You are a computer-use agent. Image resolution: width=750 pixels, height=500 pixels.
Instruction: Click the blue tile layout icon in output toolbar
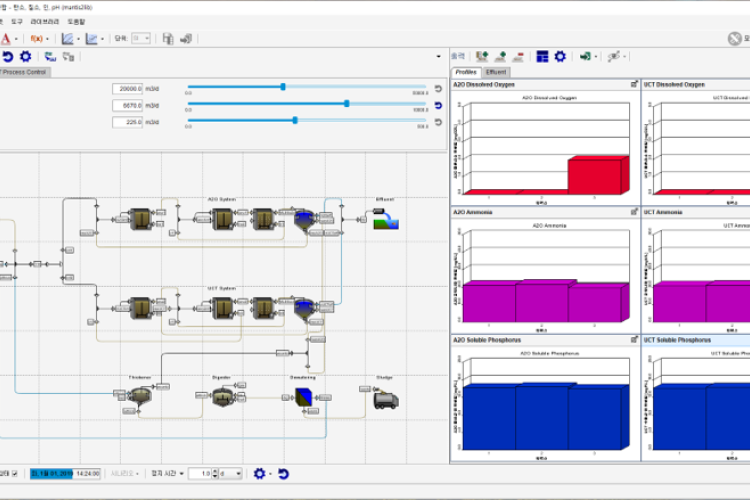click(542, 56)
